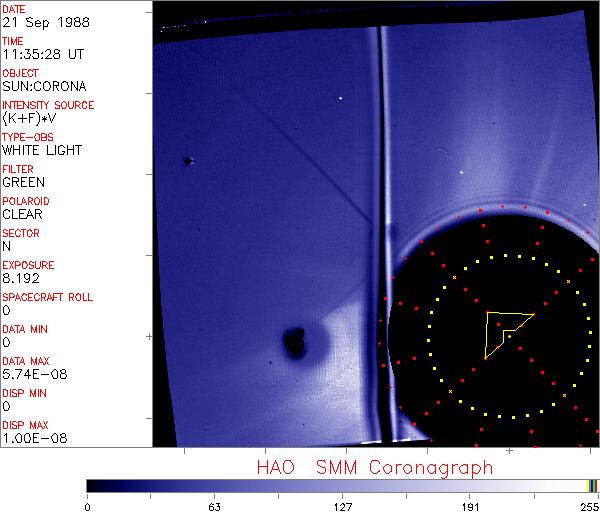Click the GREEN filter value

[23, 183]
